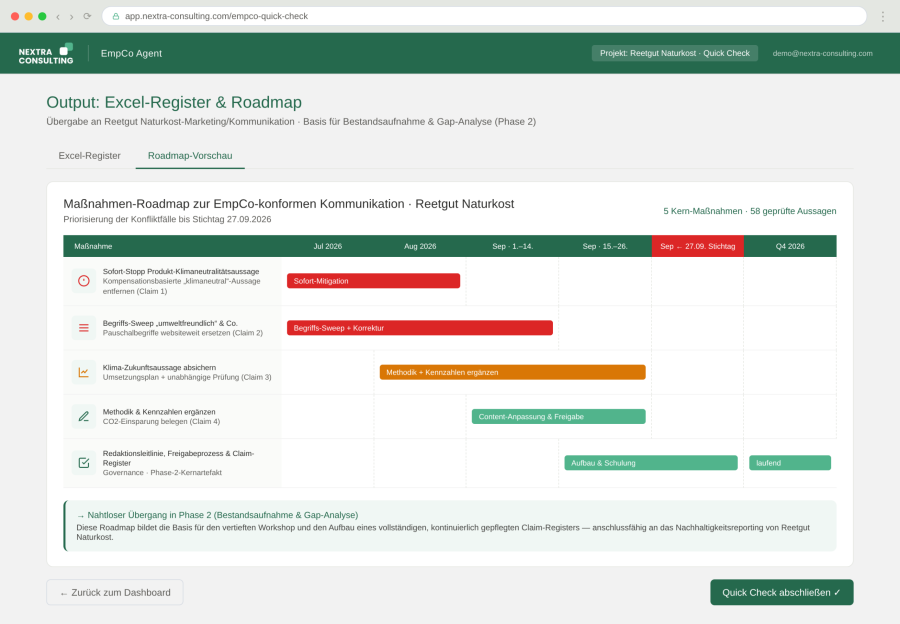Select the Begriffs-Sweep + Korrektur bar
The image size is (900, 624).
[420, 328]
